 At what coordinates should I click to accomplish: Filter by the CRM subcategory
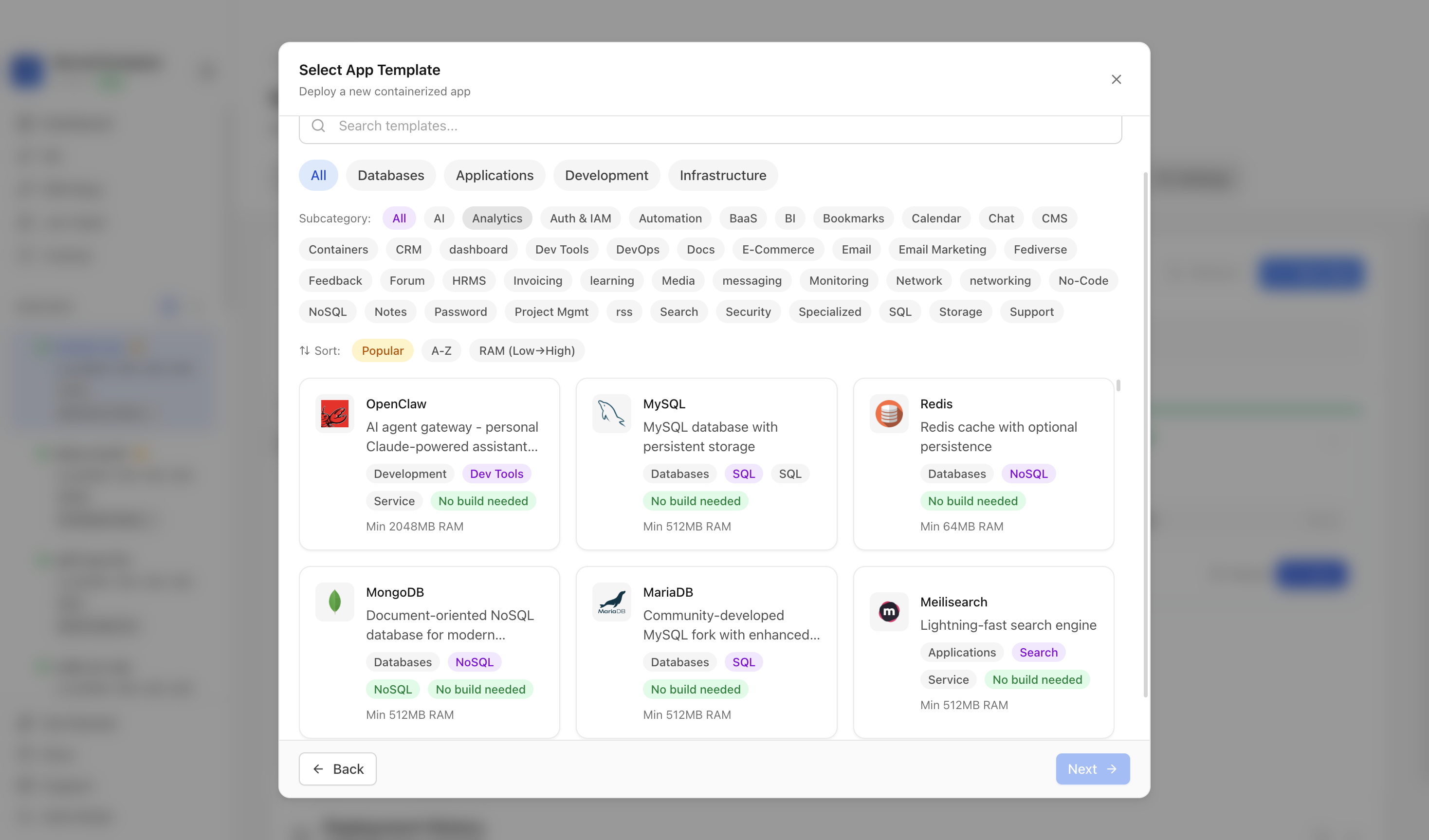coord(408,249)
